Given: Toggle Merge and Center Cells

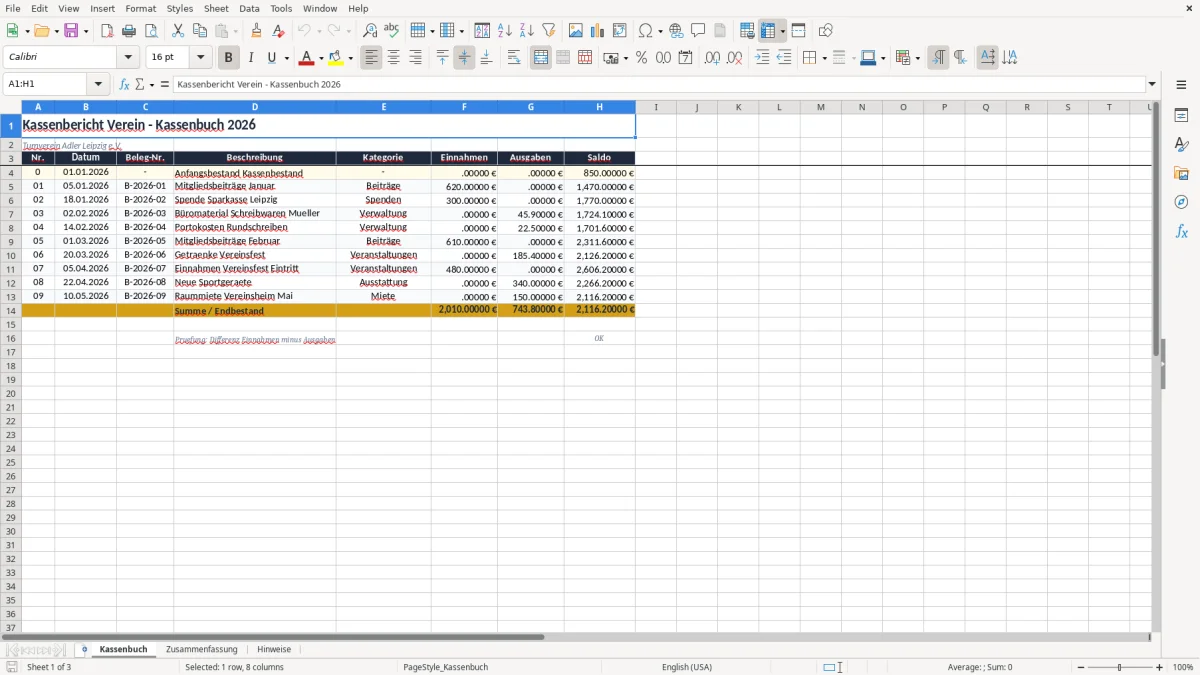Looking at the screenshot, I should tap(541, 58).
